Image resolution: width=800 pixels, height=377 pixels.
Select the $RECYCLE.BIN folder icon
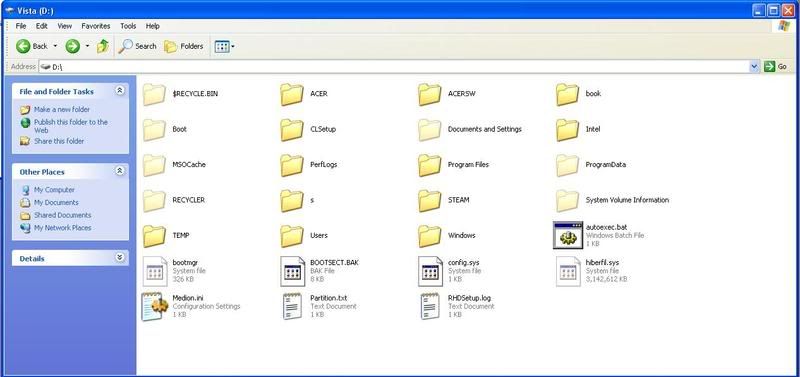click(154, 94)
